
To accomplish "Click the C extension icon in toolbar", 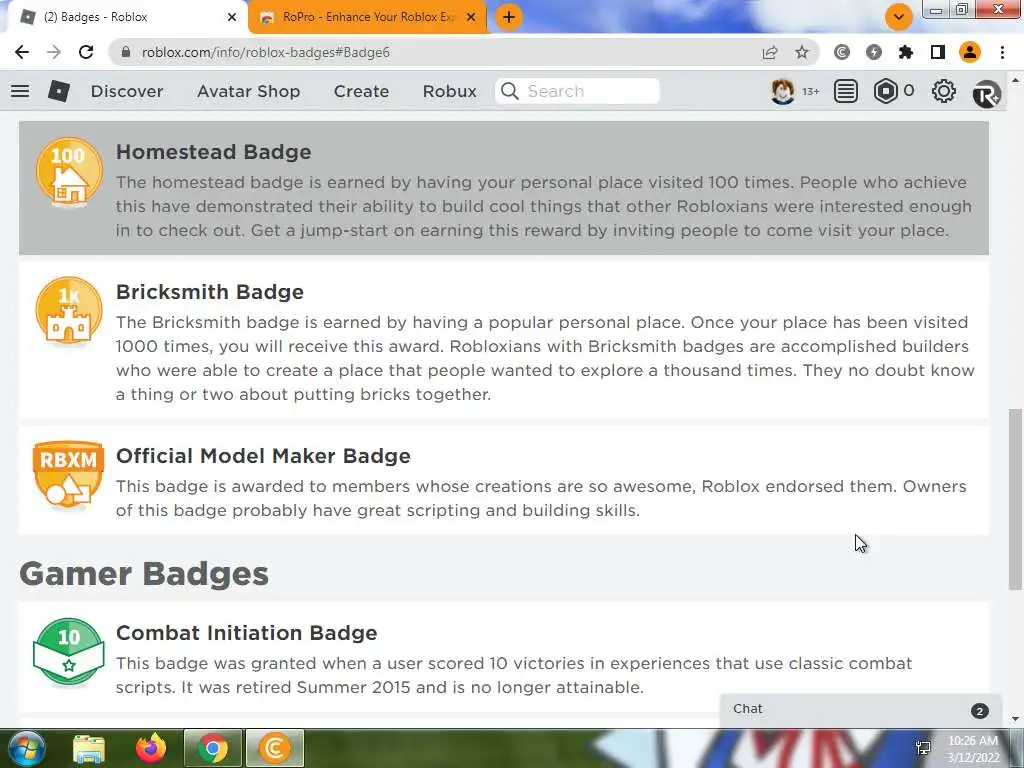I will coord(842,52).
